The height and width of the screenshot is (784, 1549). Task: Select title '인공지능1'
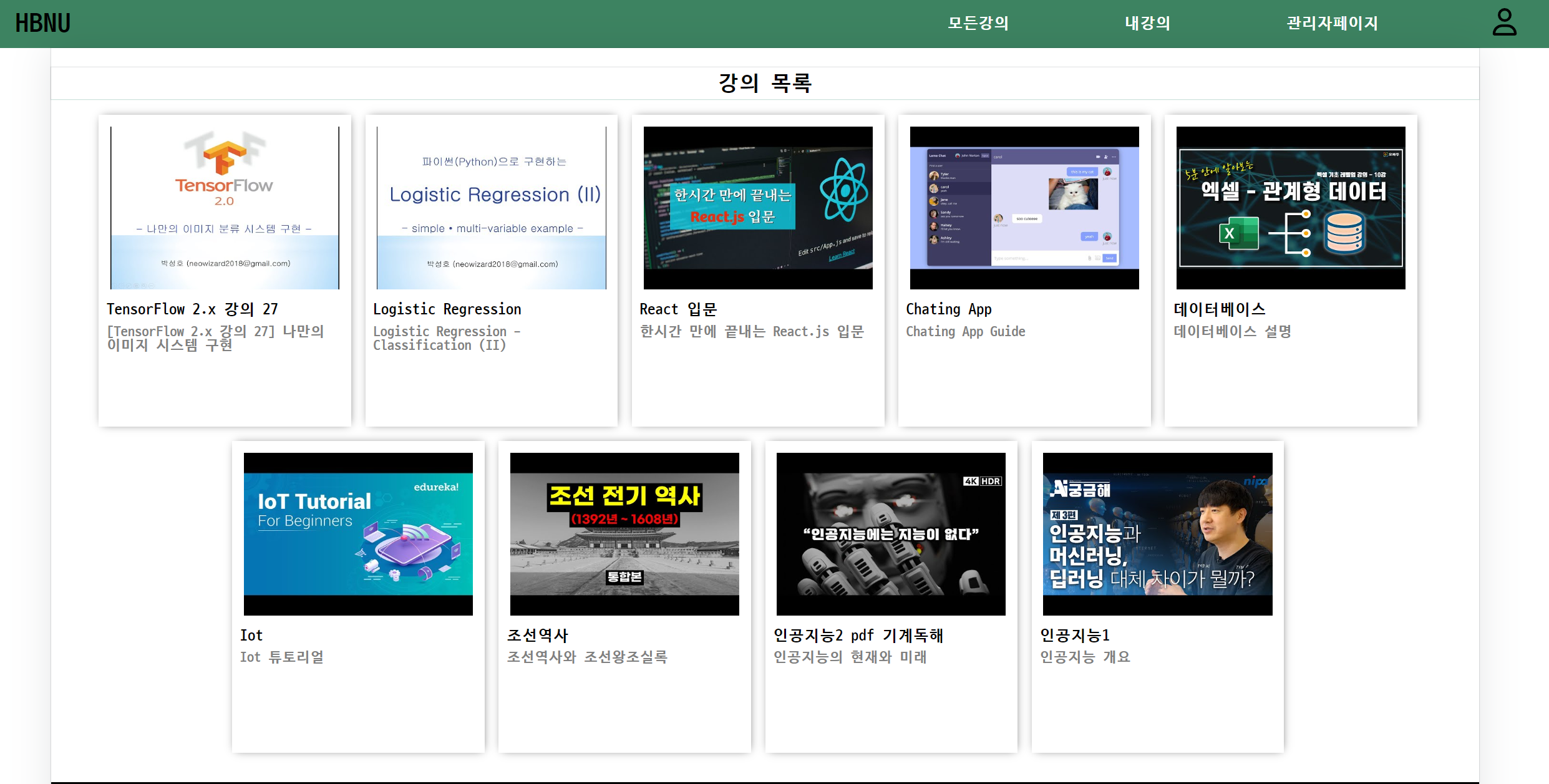(1075, 636)
